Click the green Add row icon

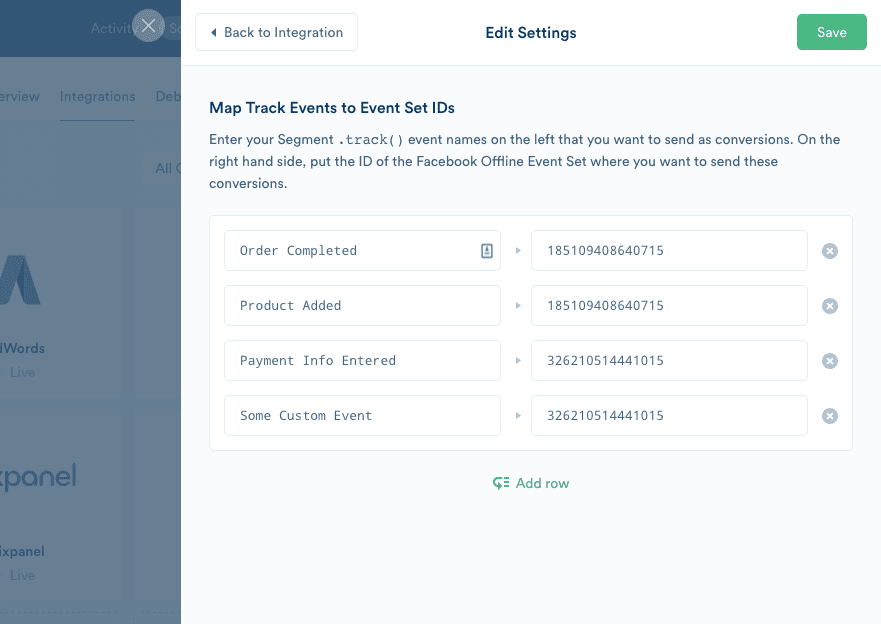500,482
